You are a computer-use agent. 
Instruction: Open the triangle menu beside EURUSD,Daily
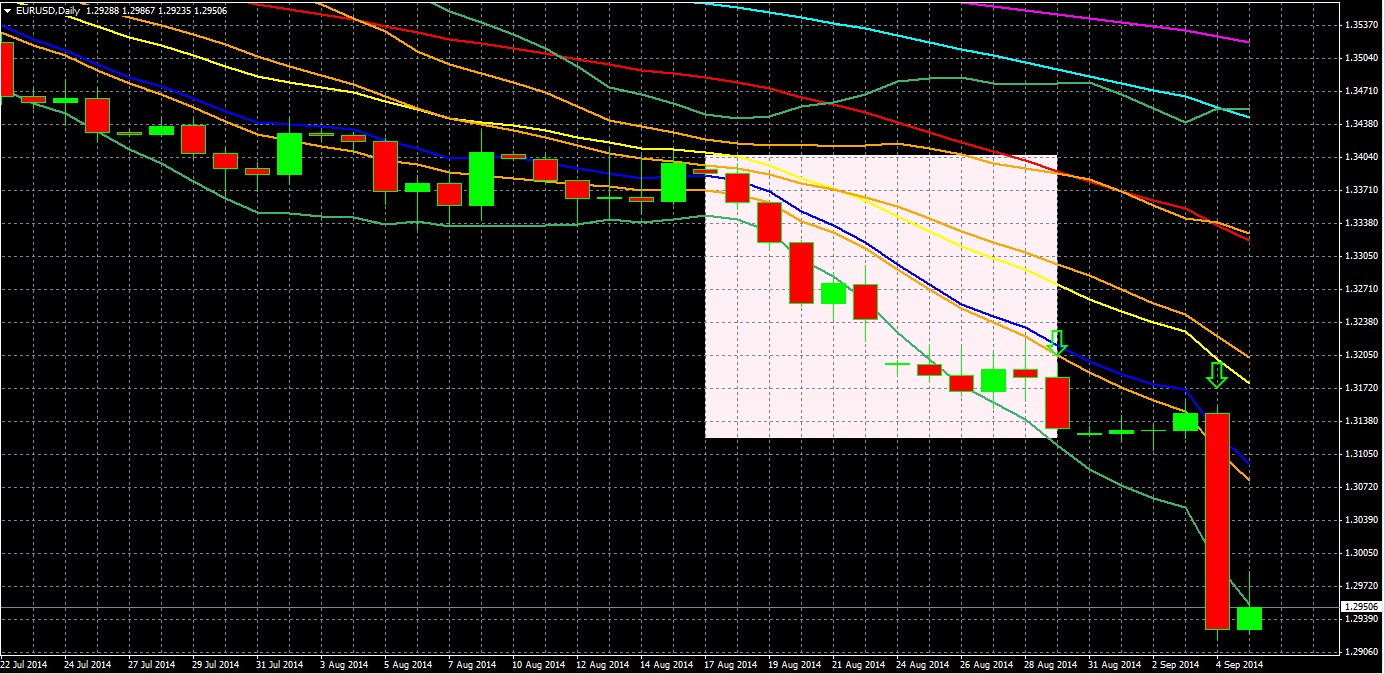8,10
